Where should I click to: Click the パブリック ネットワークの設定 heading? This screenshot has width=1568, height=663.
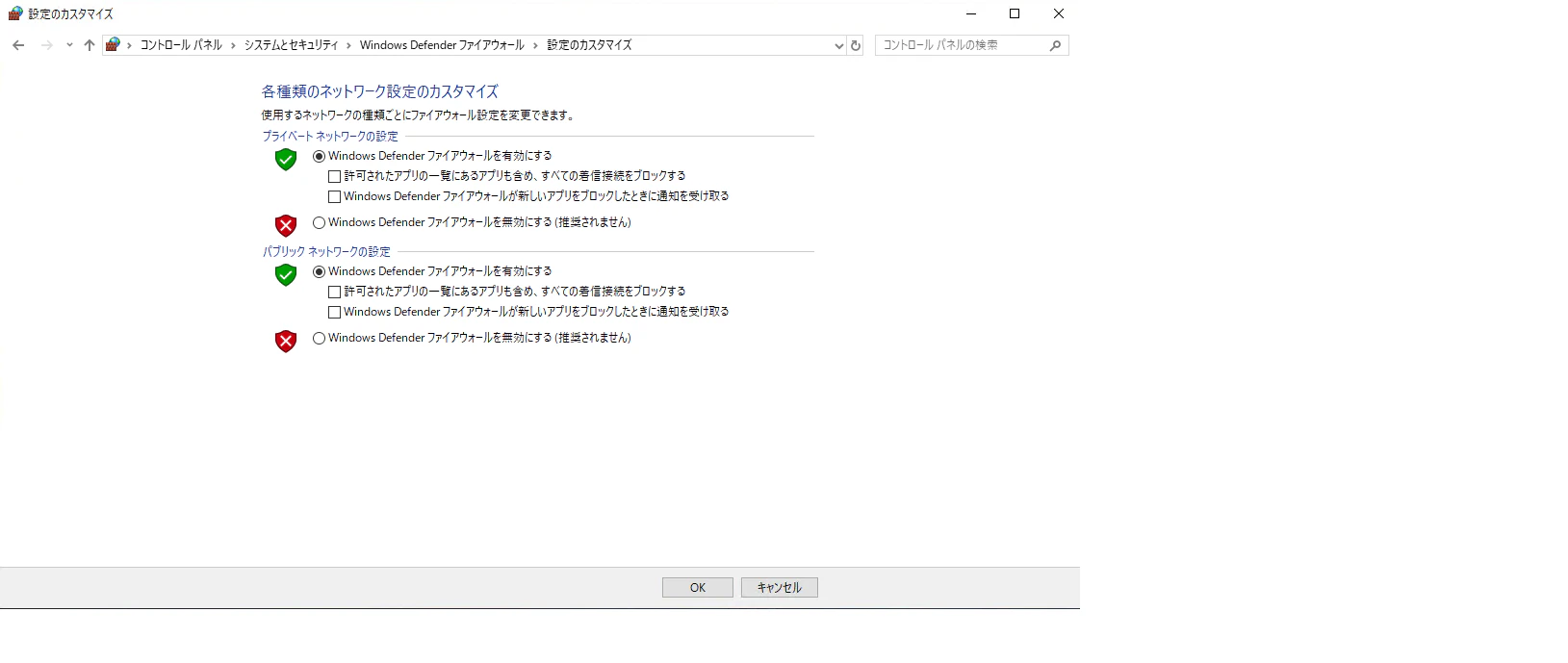pyautogui.click(x=326, y=252)
